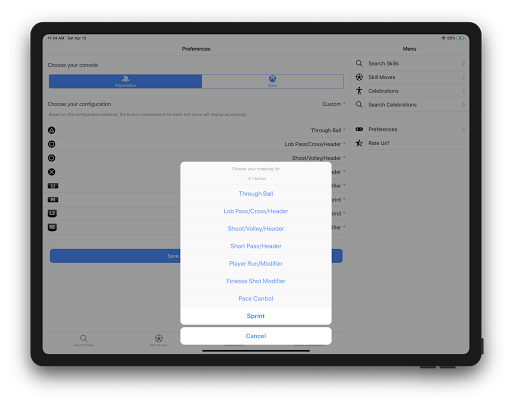
Task: Open the Custom configuration dropdown
Action: pyautogui.click(x=334, y=104)
